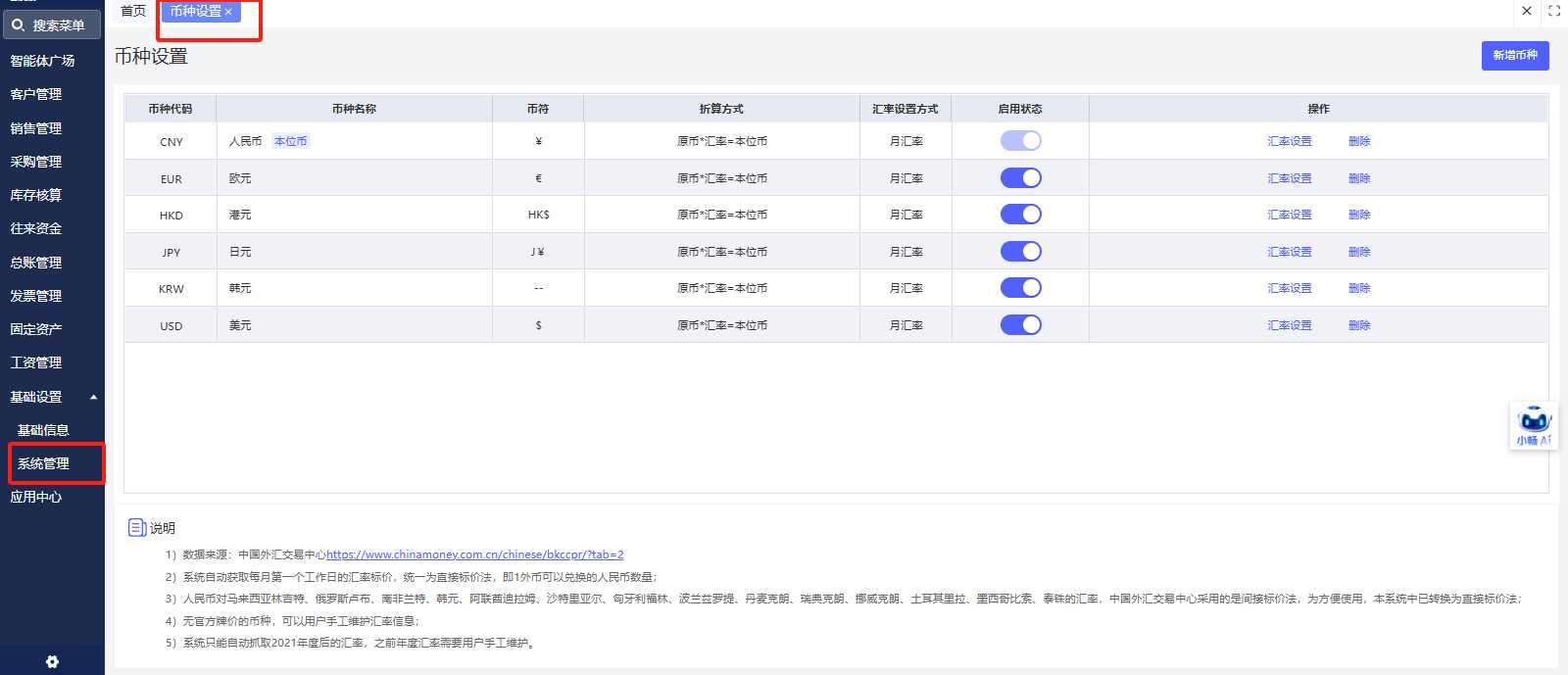Click 汇率设置 for EUR
Image resolution: width=1568 pixels, height=675 pixels.
[1289, 178]
